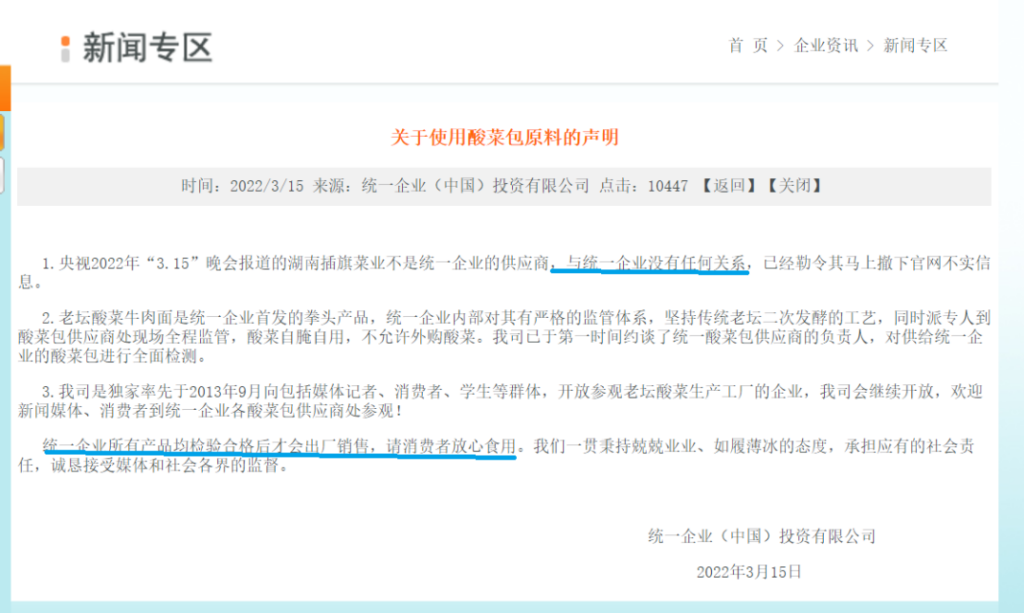
Task: Click the red title 关于使用酸菜包原料的声明
Action: (504, 138)
